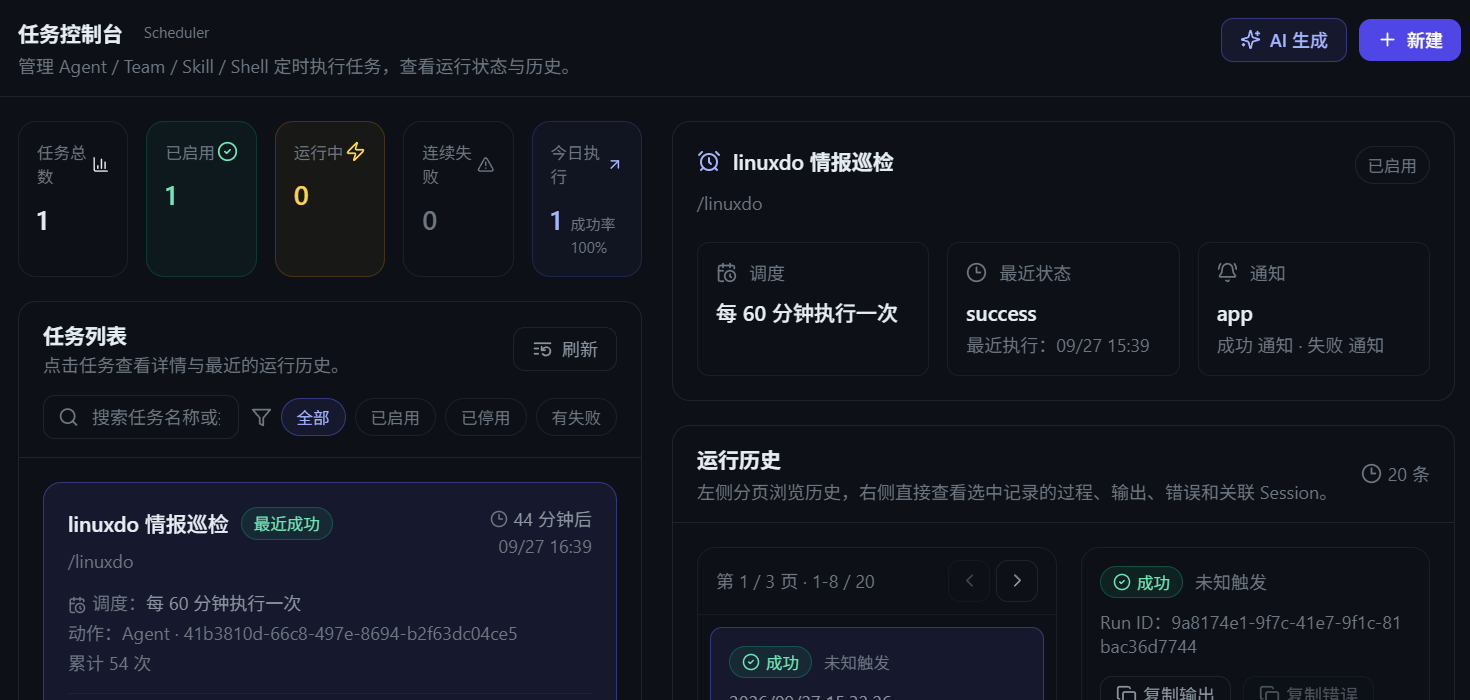The image size is (1470, 700).
Task: Go to next history page arrow
Action: [x=1017, y=581]
